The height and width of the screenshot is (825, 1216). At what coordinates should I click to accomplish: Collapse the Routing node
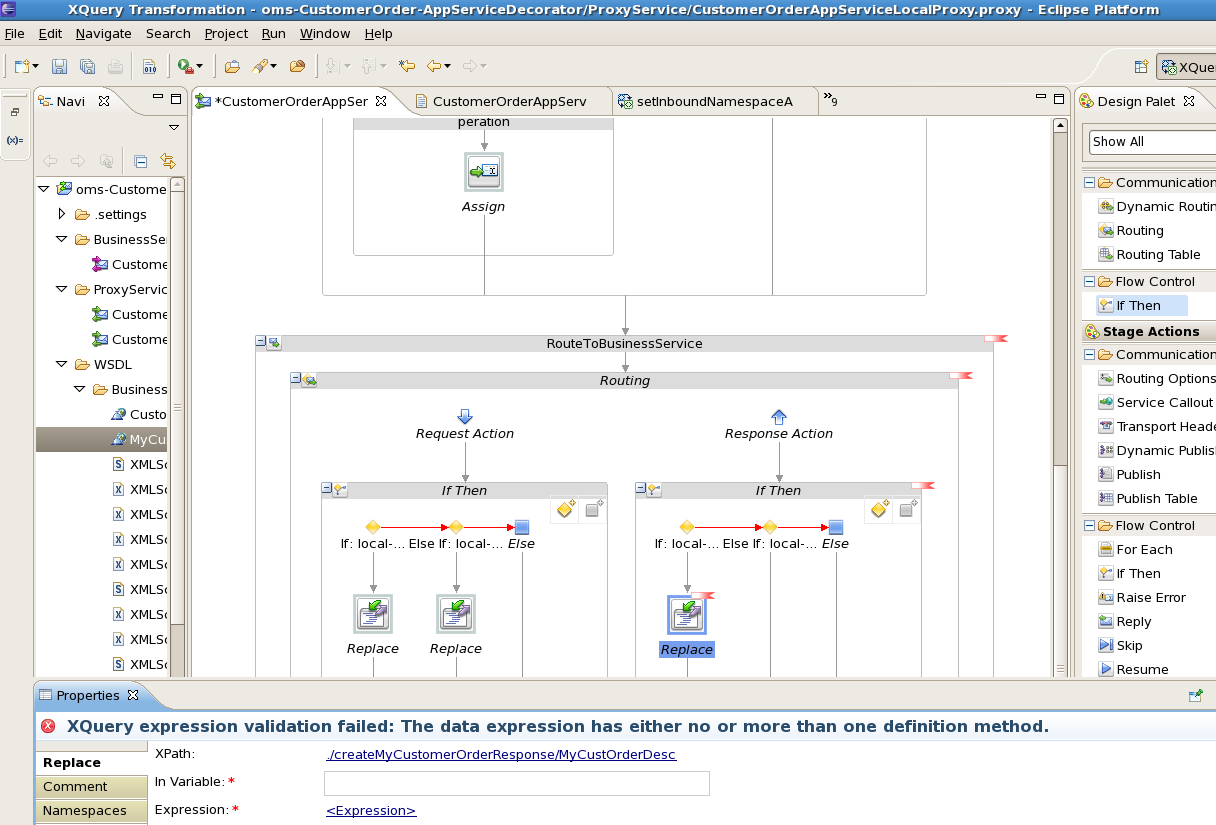pyautogui.click(x=295, y=379)
